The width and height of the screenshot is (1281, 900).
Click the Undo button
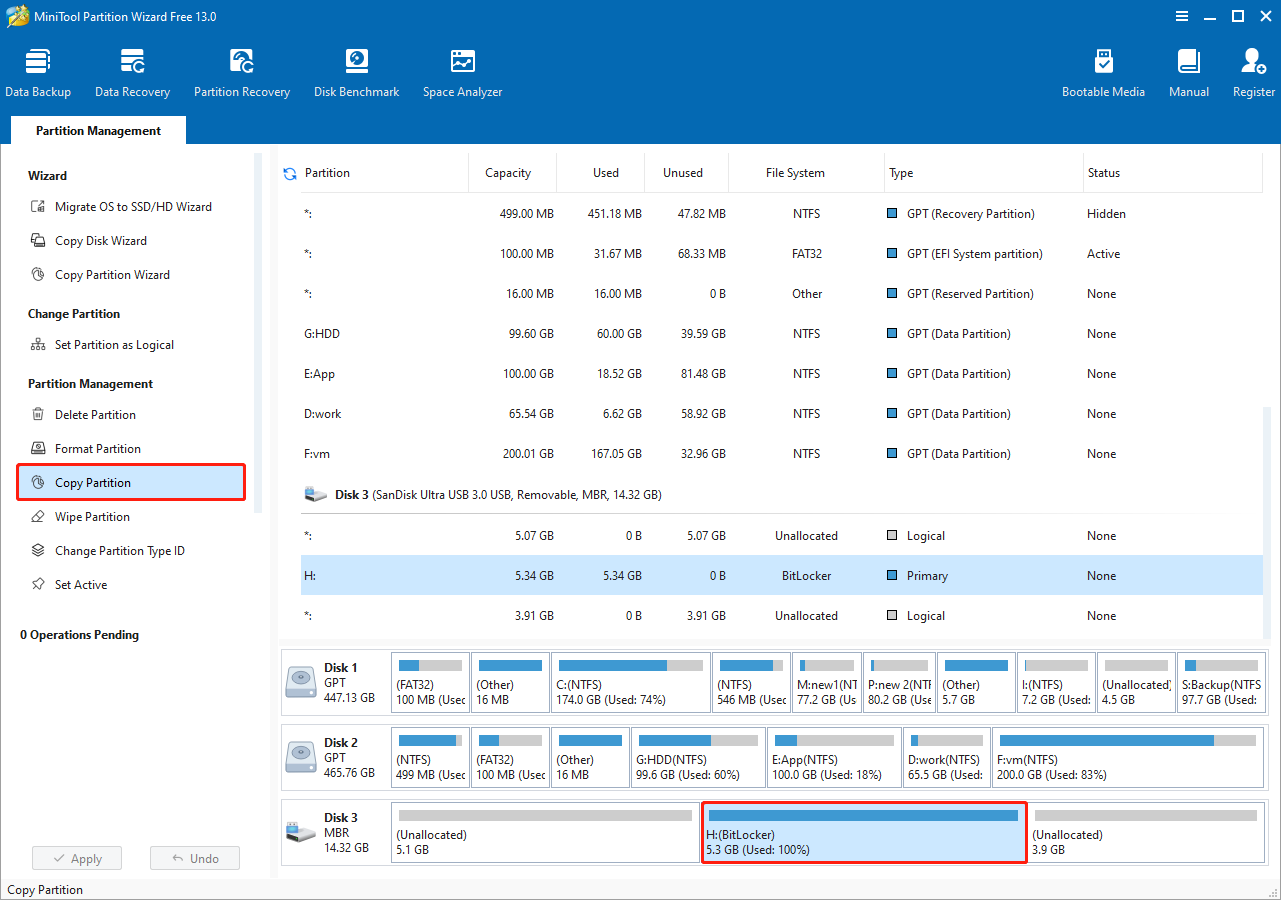pyautogui.click(x=194, y=857)
